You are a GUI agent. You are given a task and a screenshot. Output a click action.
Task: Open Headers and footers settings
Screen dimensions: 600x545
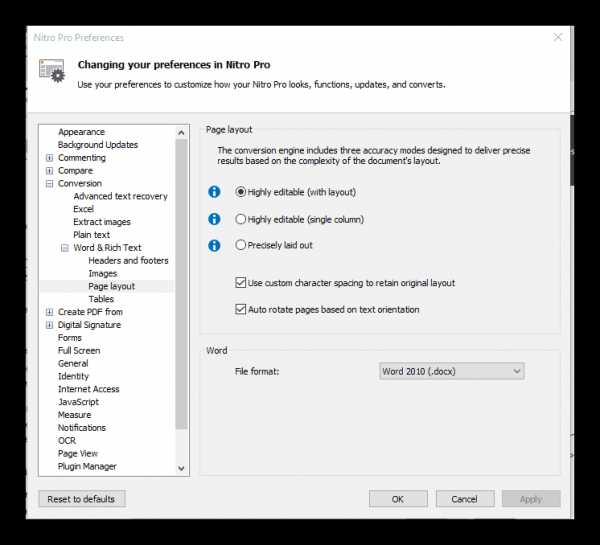pos(128,261)
